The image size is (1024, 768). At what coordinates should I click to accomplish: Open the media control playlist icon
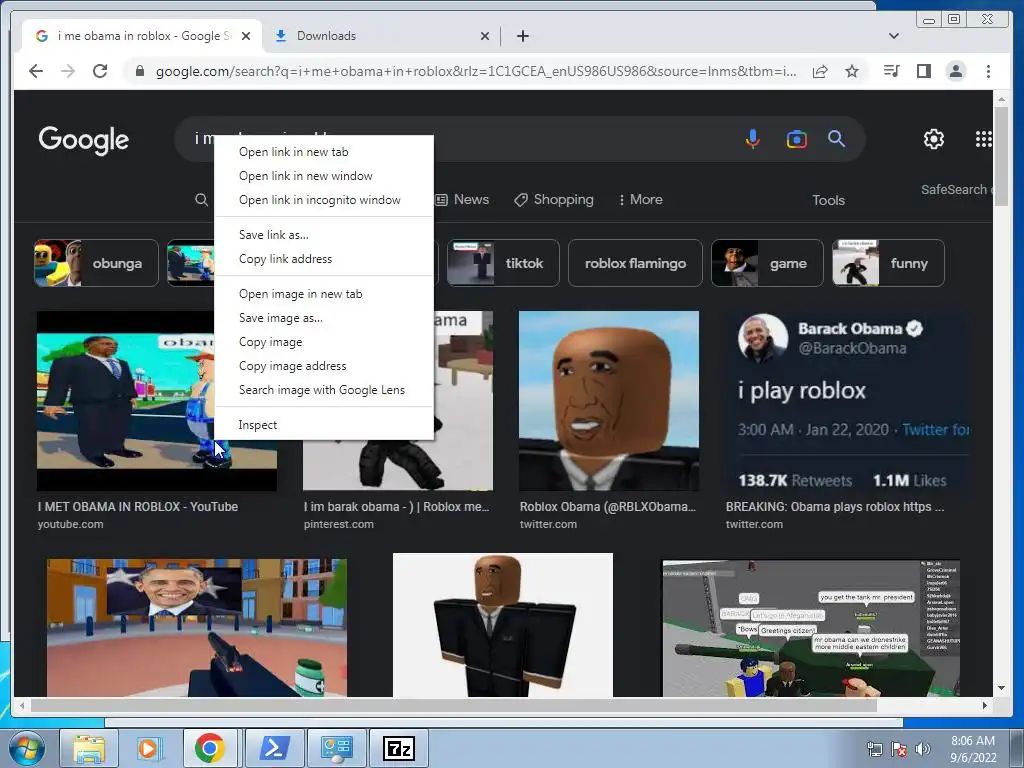(891, 71)
